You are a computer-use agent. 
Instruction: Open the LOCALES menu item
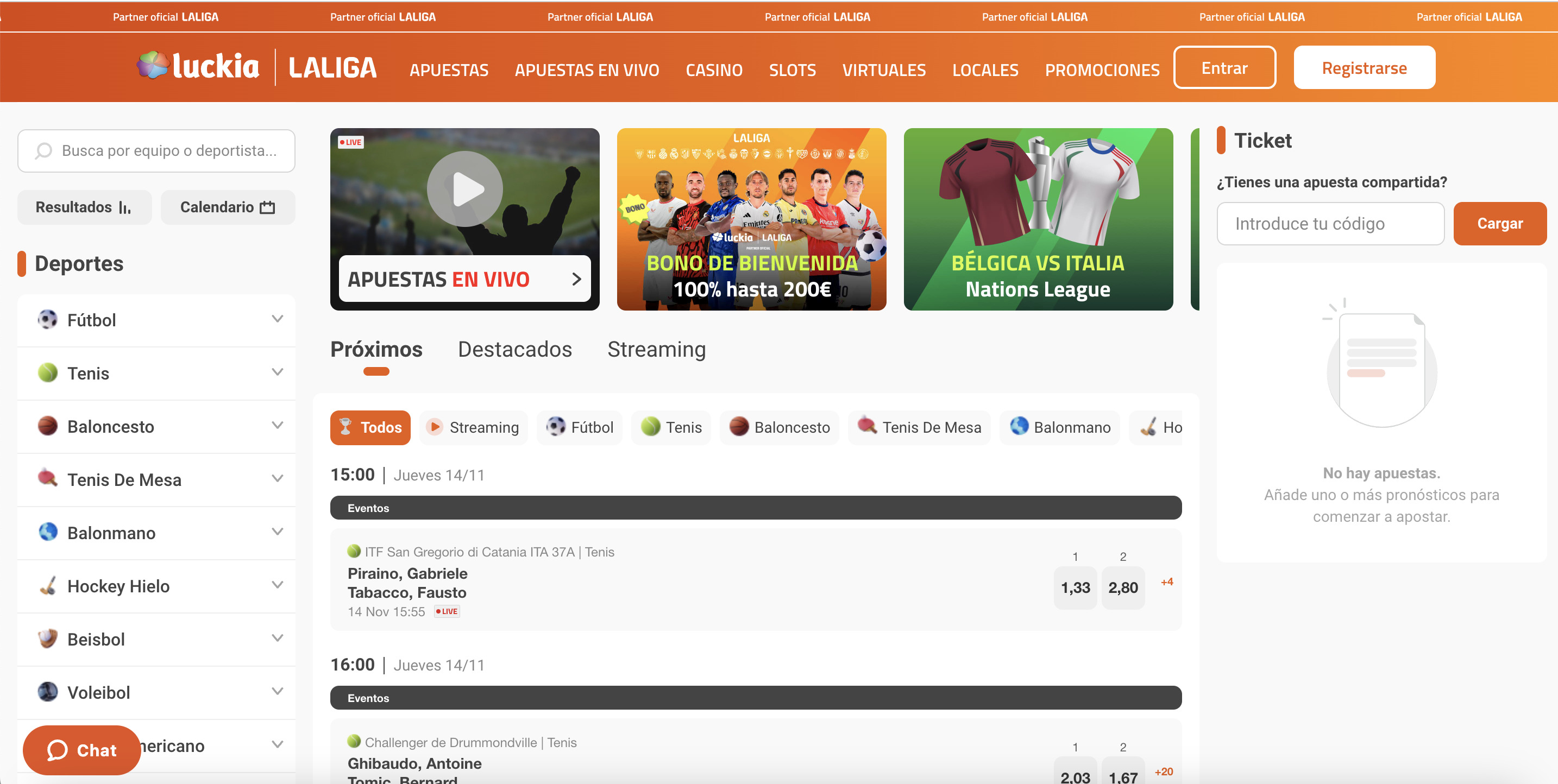(x=985, y=70)
